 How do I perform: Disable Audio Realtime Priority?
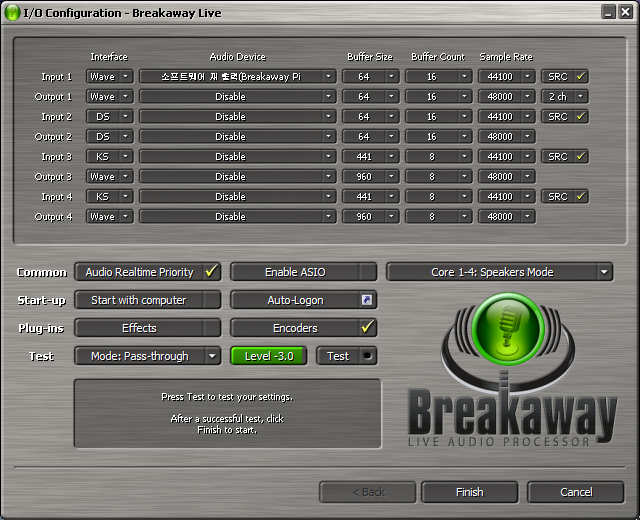(148, 272)
